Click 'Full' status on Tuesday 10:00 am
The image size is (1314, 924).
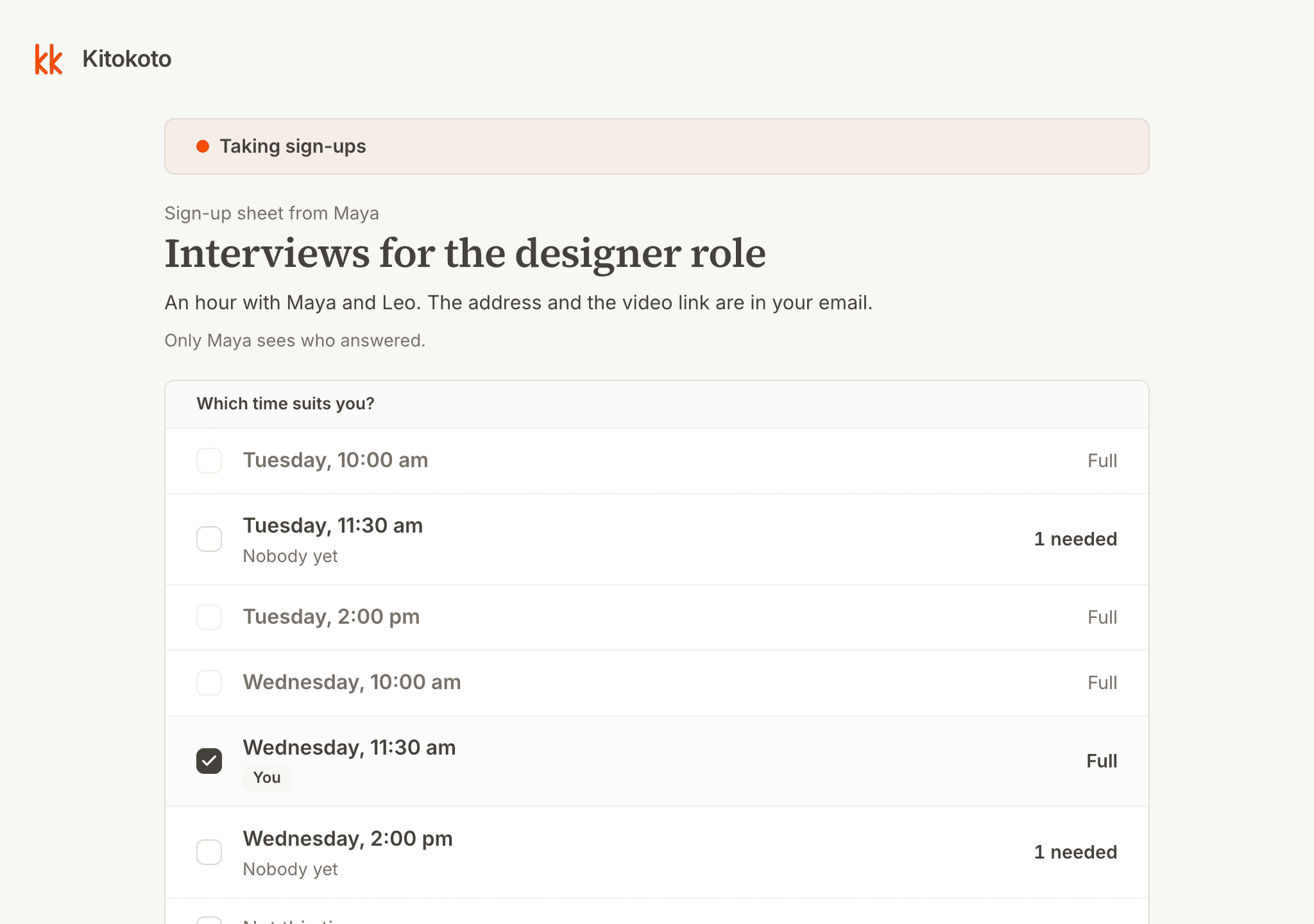point(1102,461)
